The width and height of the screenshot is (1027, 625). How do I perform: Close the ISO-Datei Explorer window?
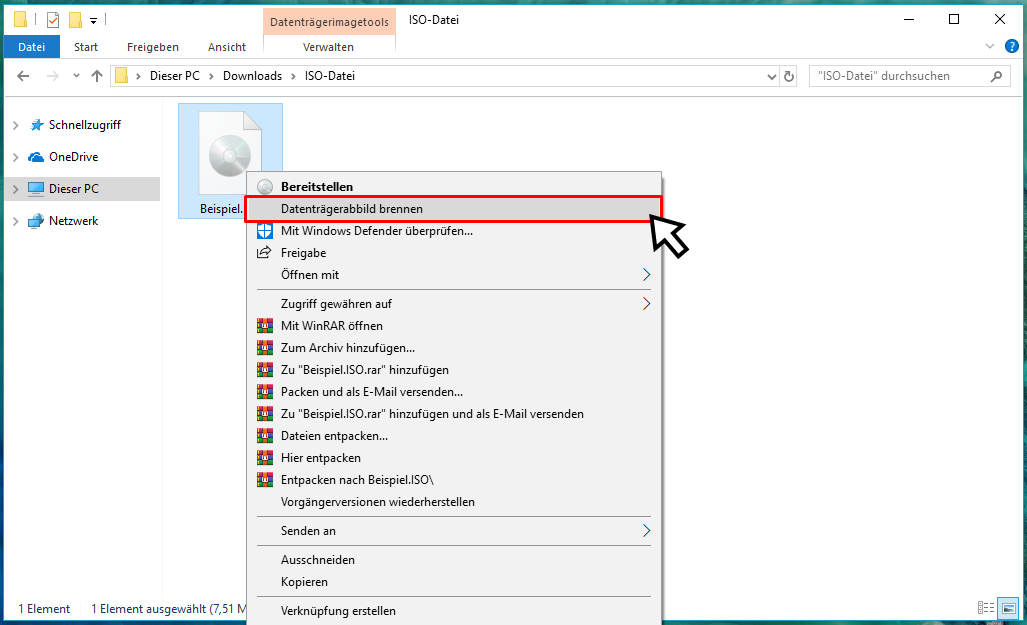pos(999,20)
